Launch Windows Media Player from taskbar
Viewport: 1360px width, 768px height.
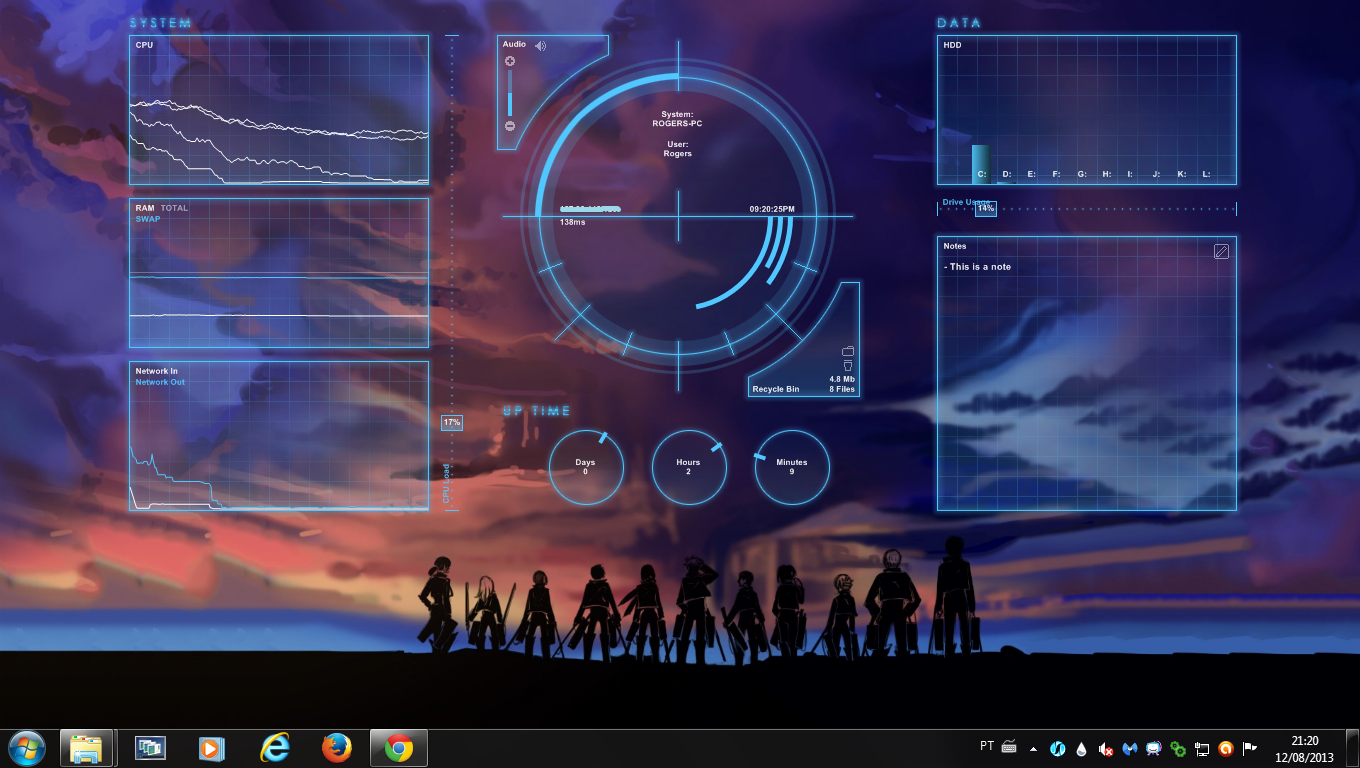pos(212,748)
